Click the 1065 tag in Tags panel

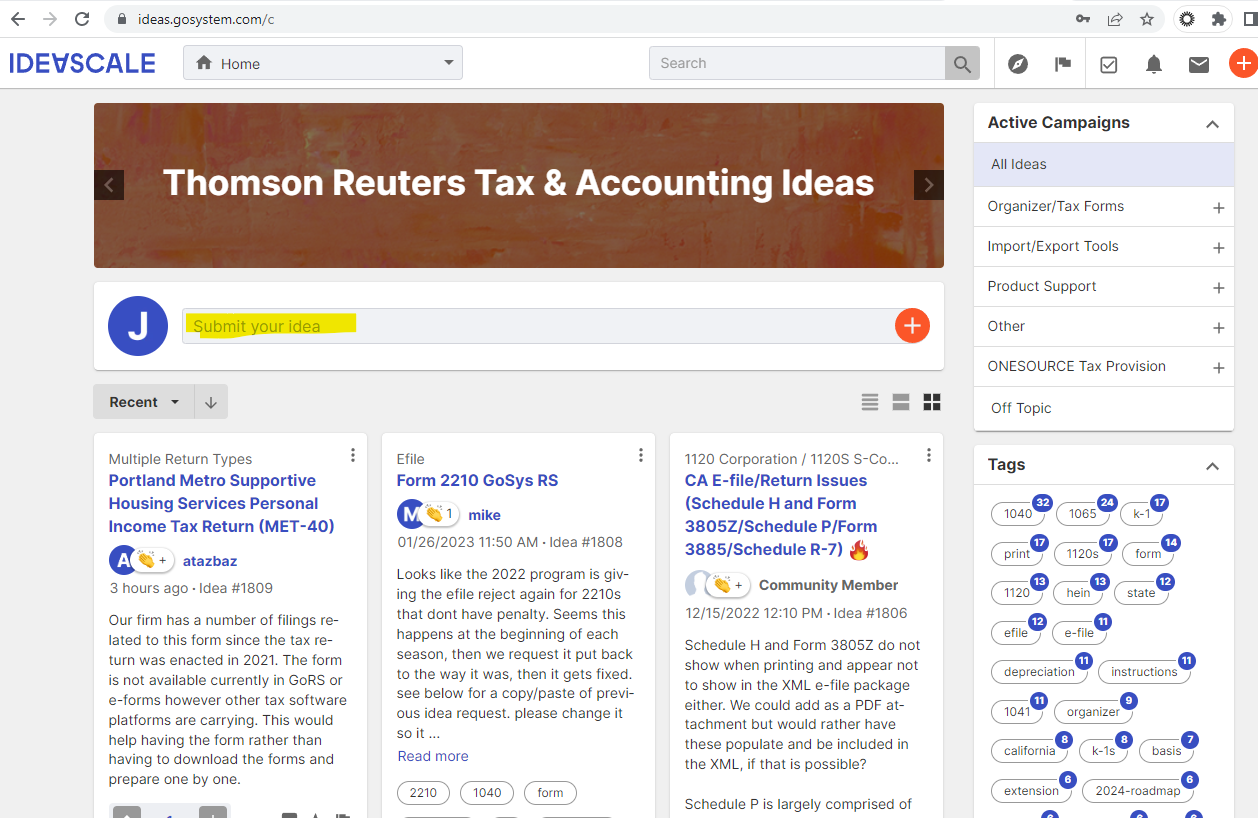[x=1082, y=514]
